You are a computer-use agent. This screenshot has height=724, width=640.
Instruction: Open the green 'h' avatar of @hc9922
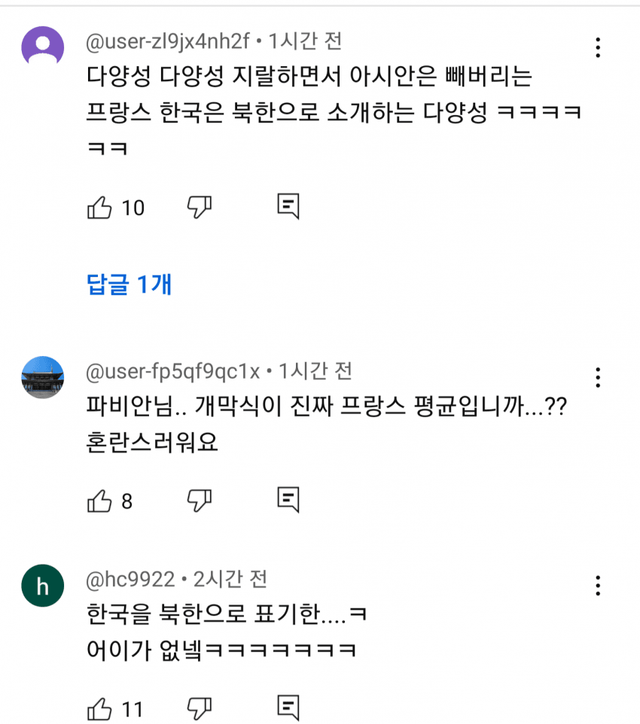pos(42,586)
